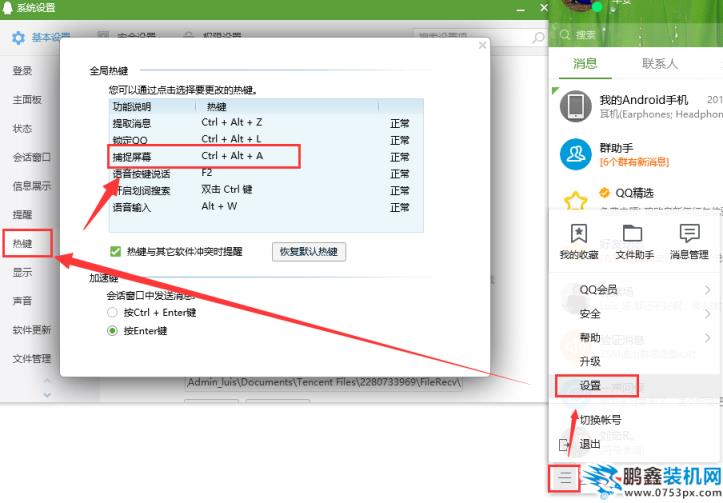Expand sidebar list with down chevron
723x503 pixels.
click(47, 395)
